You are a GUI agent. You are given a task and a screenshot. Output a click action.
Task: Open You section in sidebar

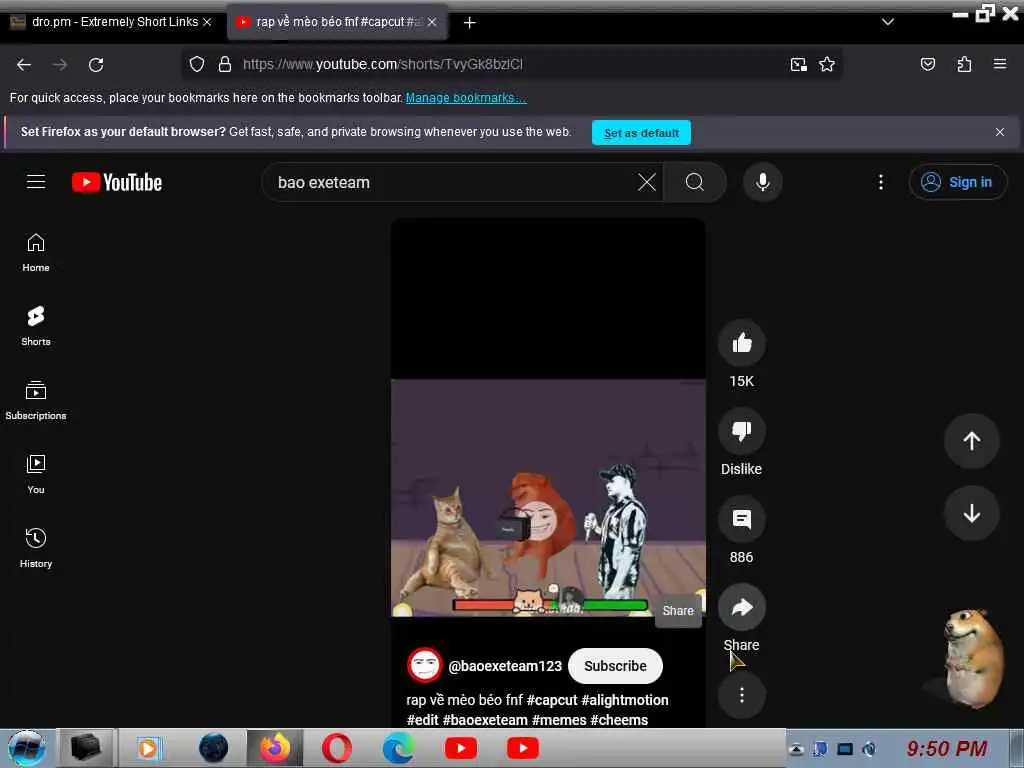pyautogui.click(x=36, y=474)
